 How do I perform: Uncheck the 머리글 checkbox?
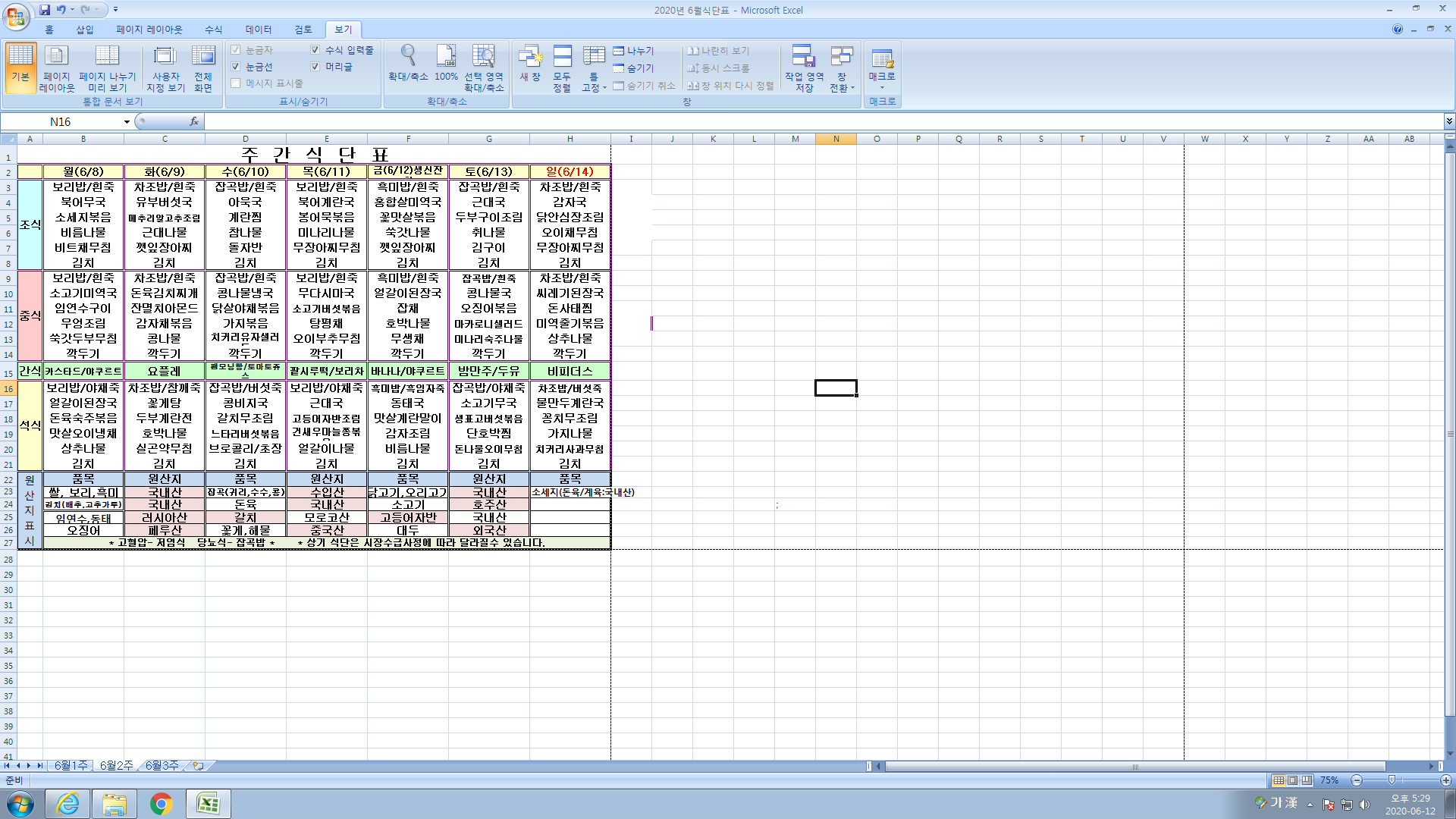coord(315,67)
